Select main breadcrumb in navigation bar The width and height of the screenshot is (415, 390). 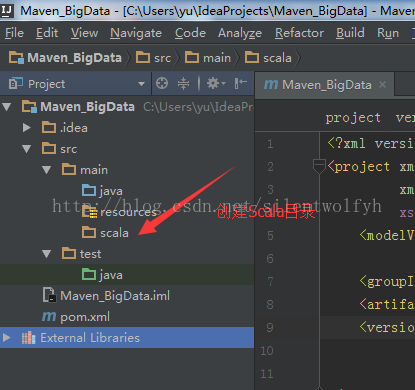208,58
